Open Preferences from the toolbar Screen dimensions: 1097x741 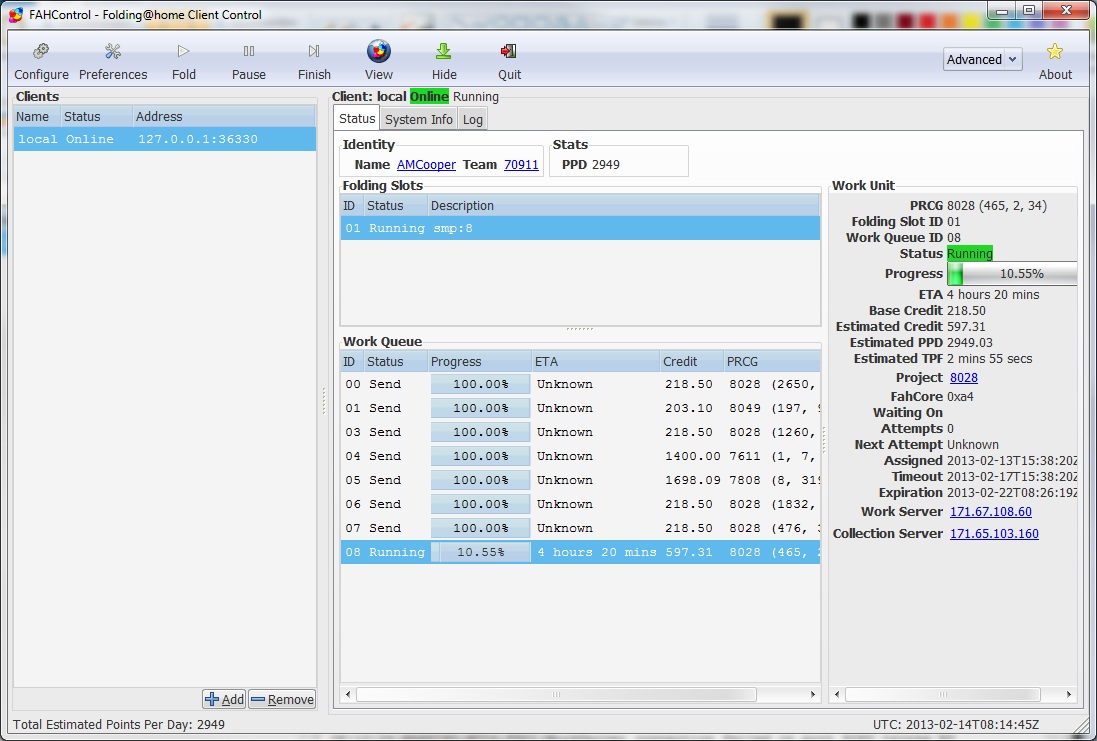click(113, 61)
